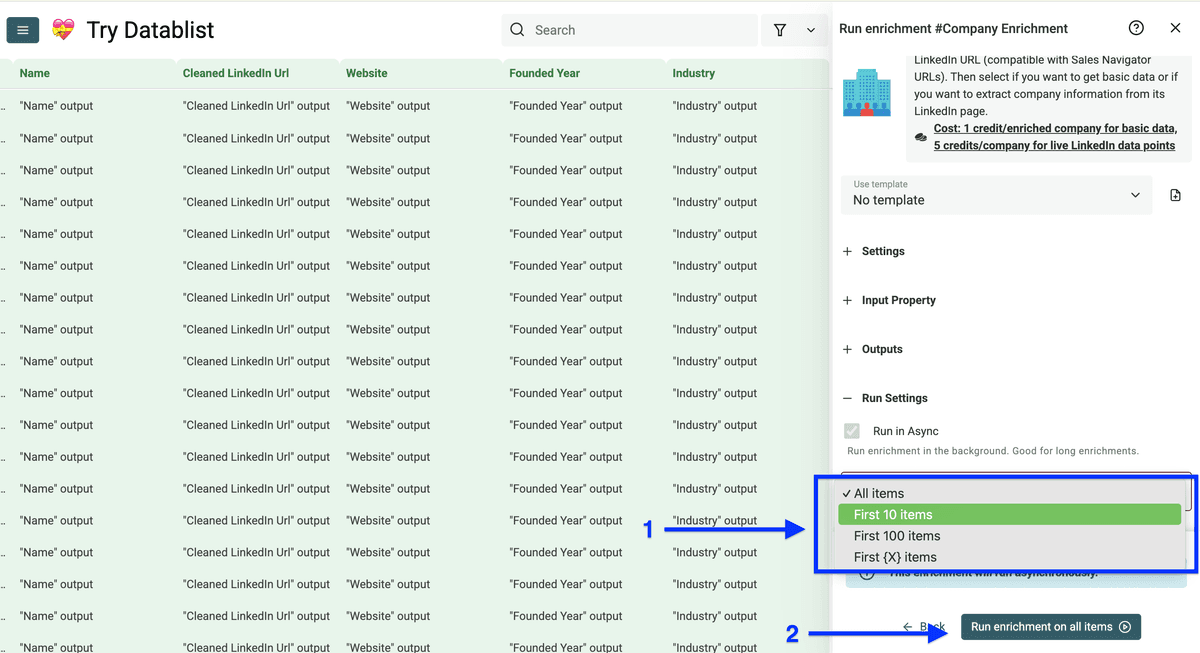Open the enrichment help question mark
The width and height of the screenshot is (1200, 653).
tap(1136, 28)
